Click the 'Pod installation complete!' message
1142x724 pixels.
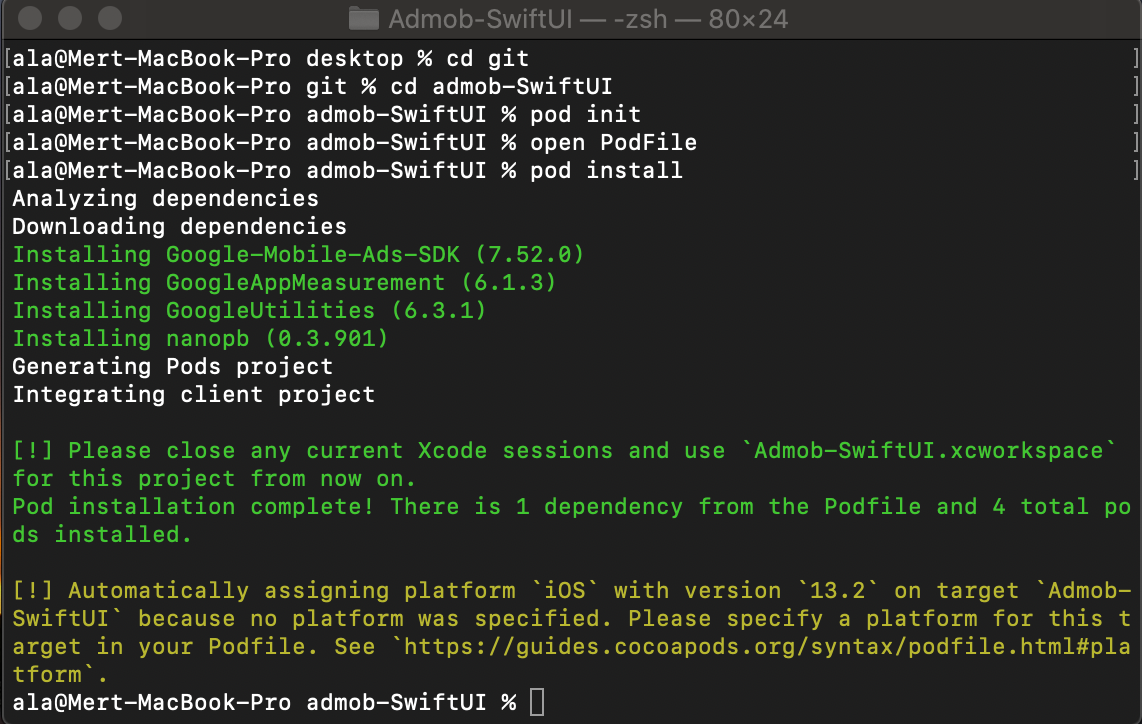coord(193,506)
